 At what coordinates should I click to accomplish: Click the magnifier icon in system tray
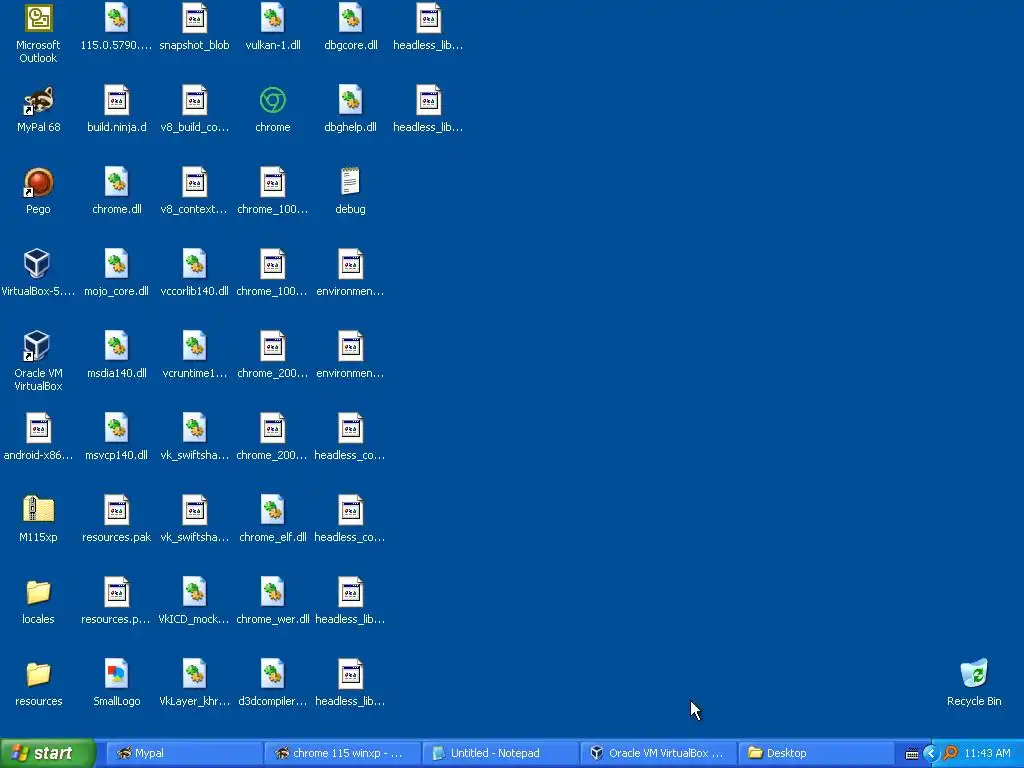(950, 753)
